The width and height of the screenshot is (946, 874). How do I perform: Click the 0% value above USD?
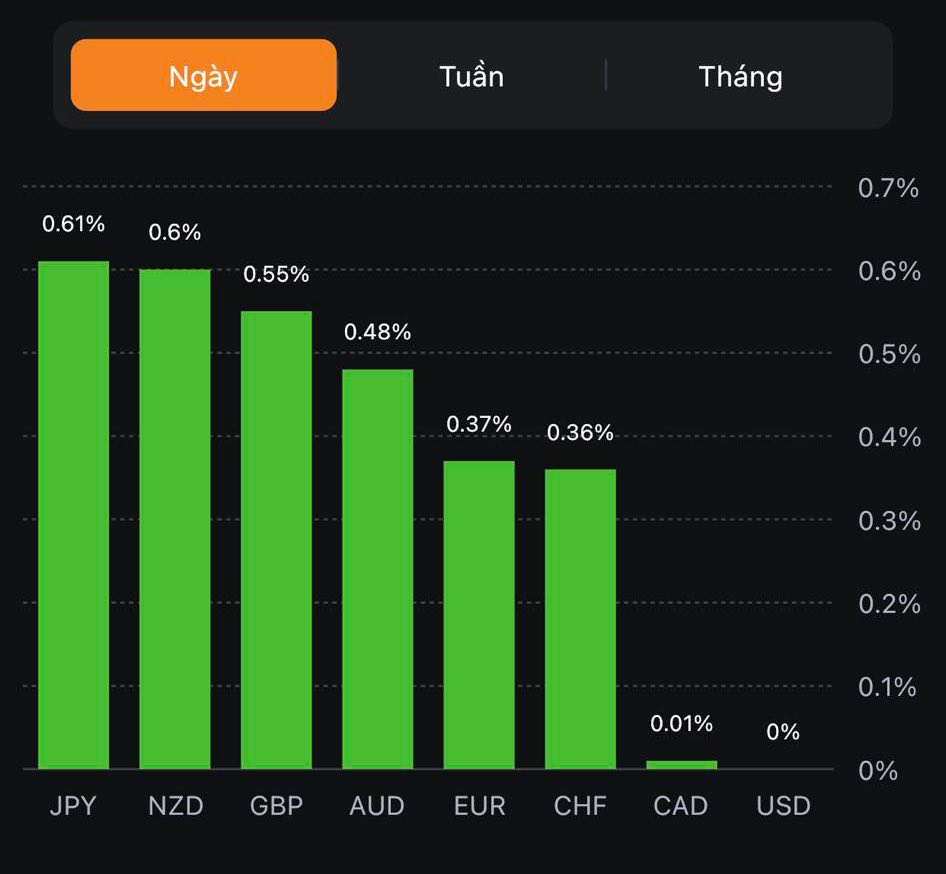click(783, 732)
